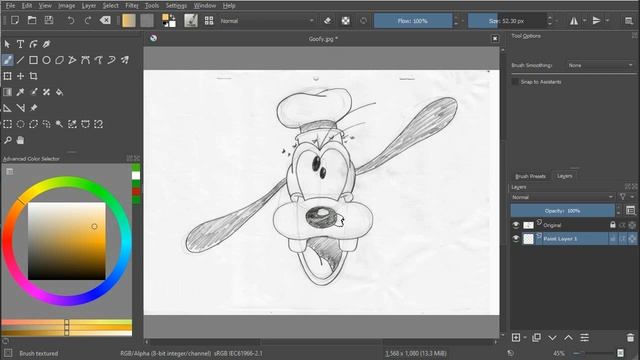The image size is (640, 360).
Task: Open layer properties button
Action: [584, 338]
